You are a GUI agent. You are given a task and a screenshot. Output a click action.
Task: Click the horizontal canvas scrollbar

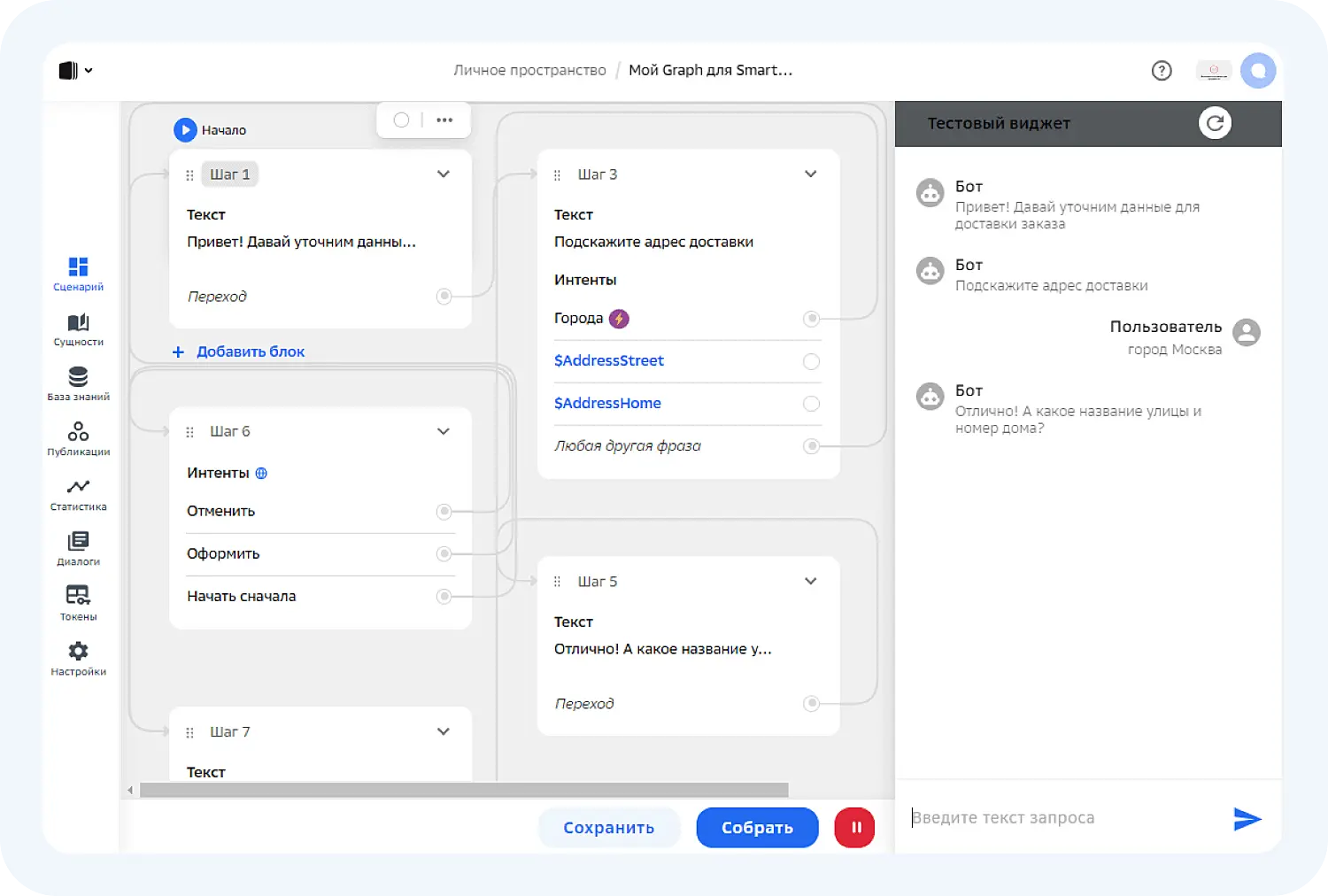click(463, 790)
